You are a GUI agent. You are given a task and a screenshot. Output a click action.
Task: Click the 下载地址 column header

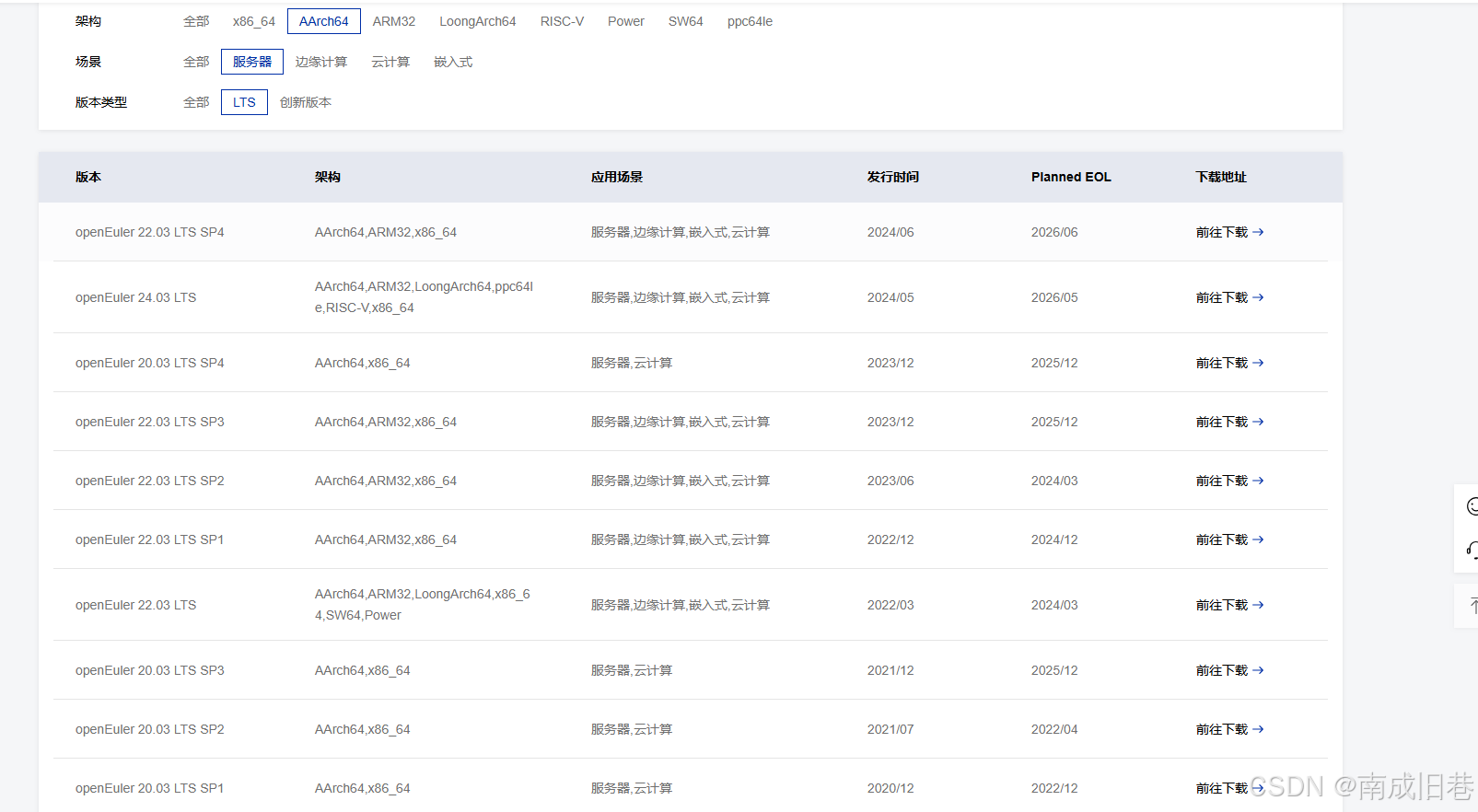(1221, 177)
